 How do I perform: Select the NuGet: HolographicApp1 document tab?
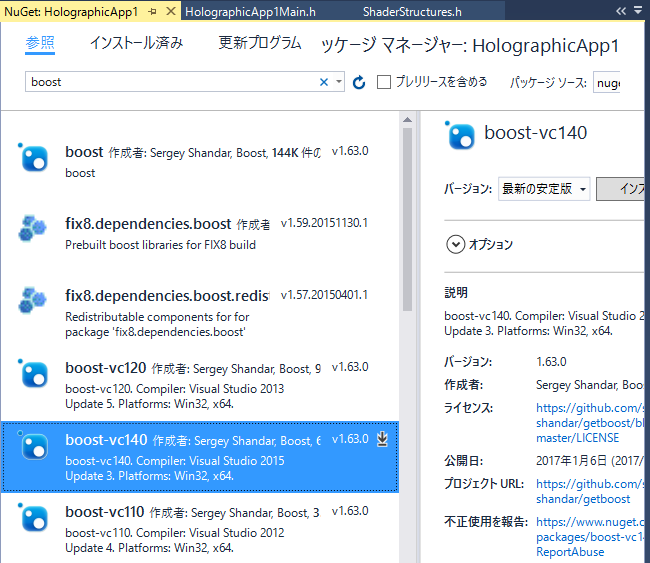(70, 12)
